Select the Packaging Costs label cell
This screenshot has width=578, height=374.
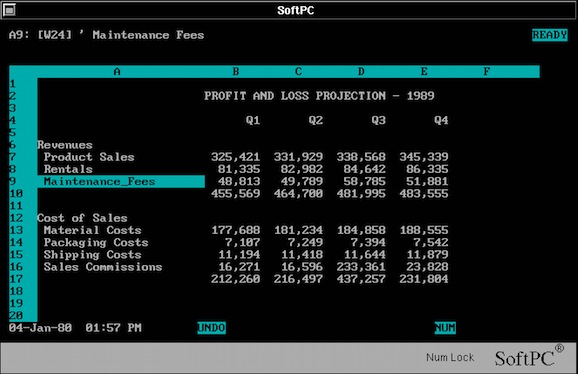[x=96, y=242]
